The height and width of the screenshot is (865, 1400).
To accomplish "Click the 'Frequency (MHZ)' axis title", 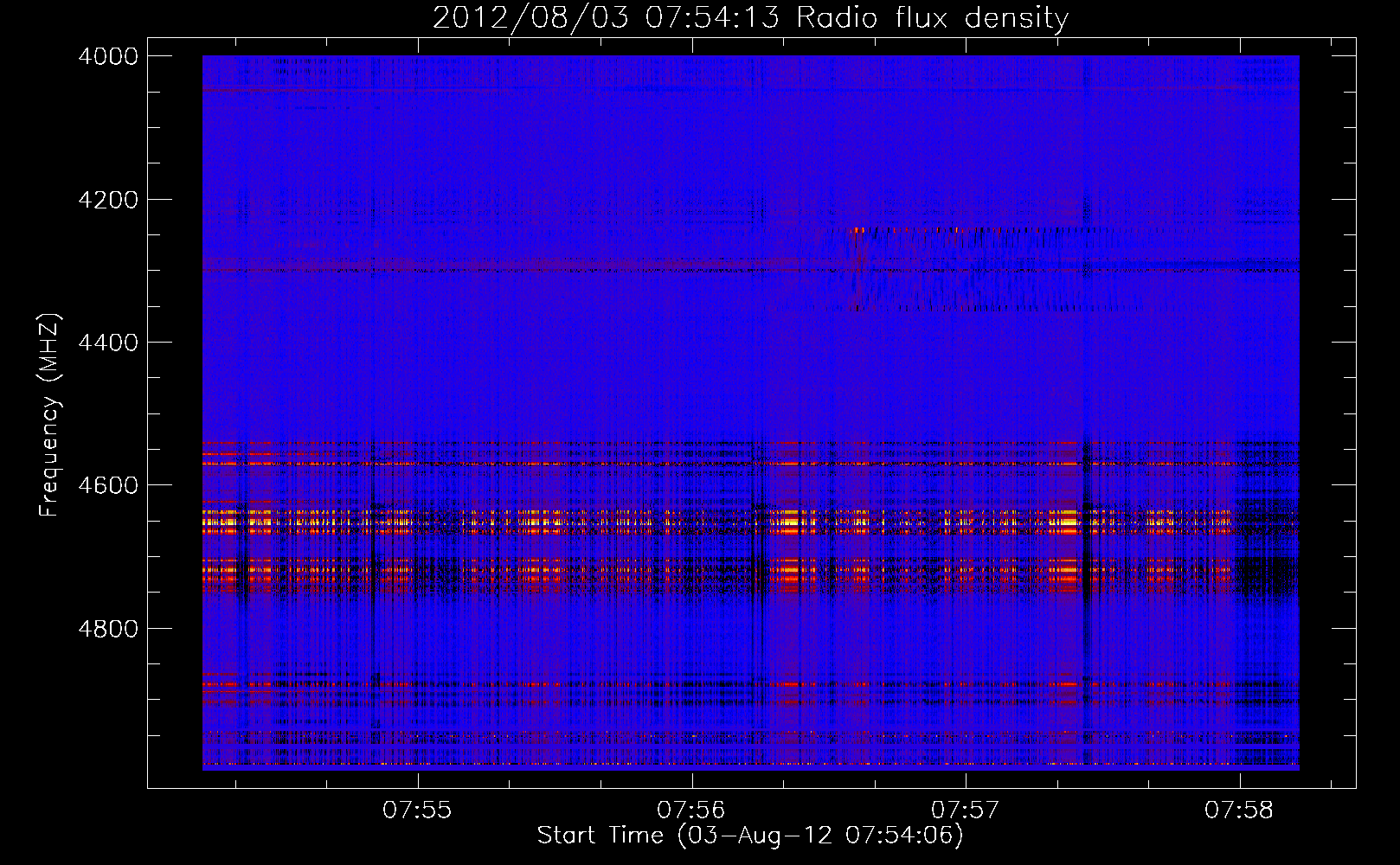I will coord(50,415).
